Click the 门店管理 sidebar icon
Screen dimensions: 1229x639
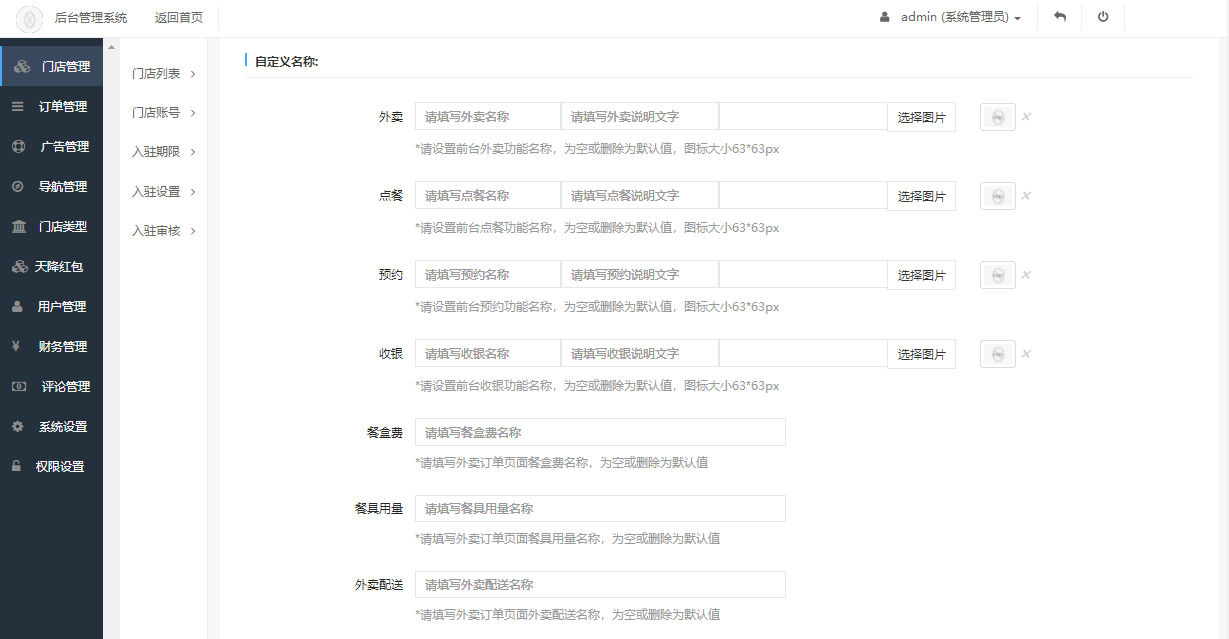21,67
